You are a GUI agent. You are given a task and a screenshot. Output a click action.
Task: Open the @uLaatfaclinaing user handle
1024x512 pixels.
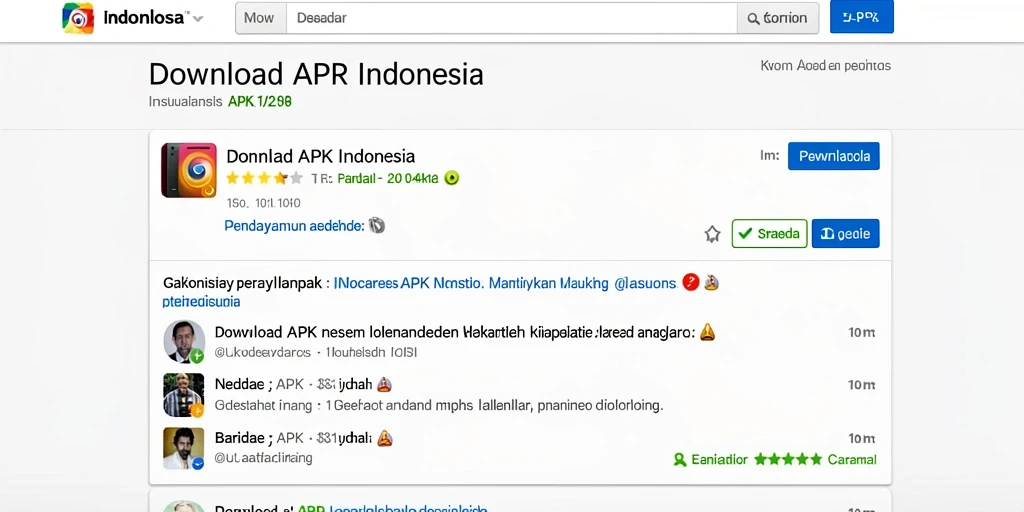(x=264, y=458)
